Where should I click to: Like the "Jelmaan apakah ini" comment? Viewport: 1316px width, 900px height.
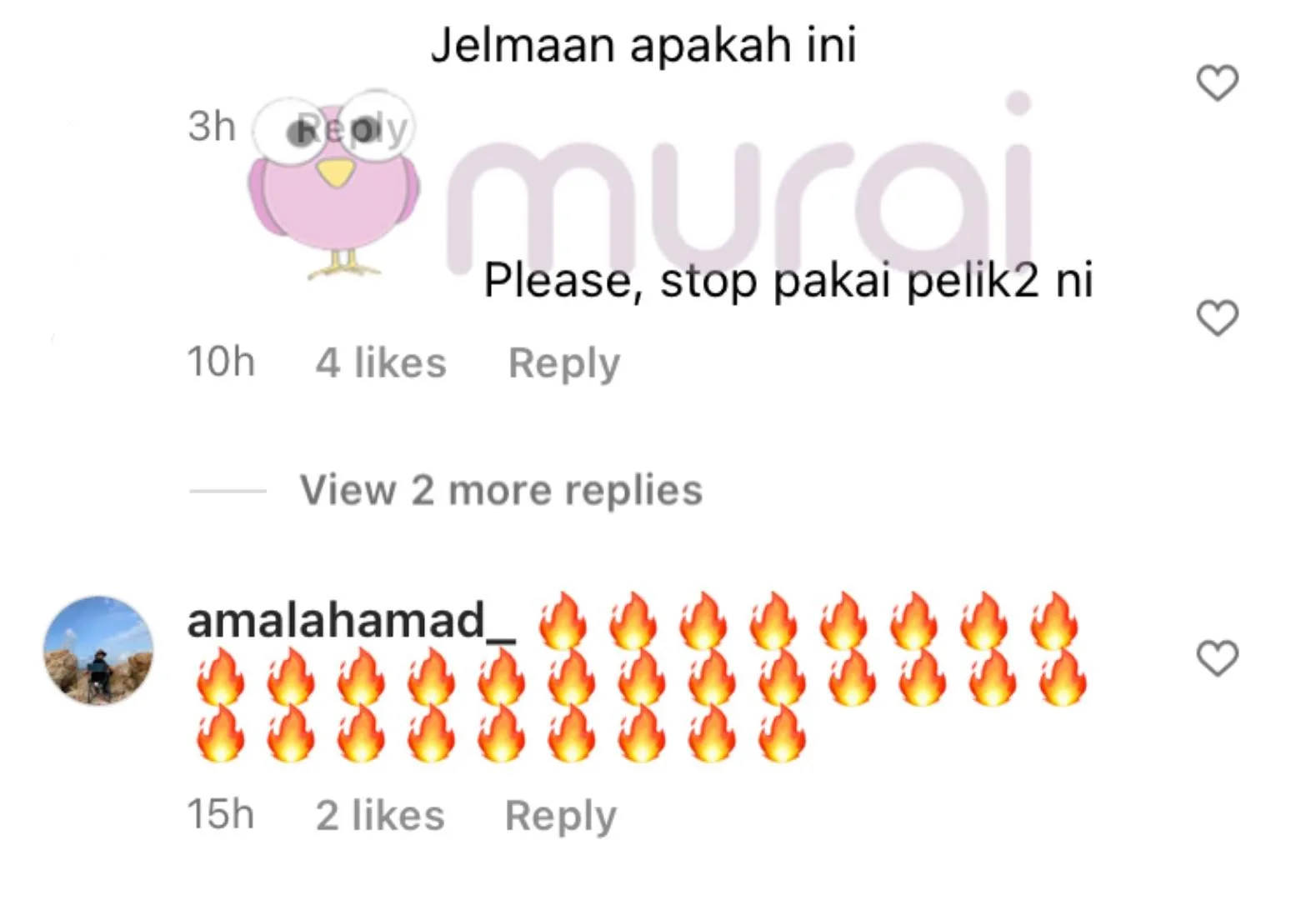1217,83
